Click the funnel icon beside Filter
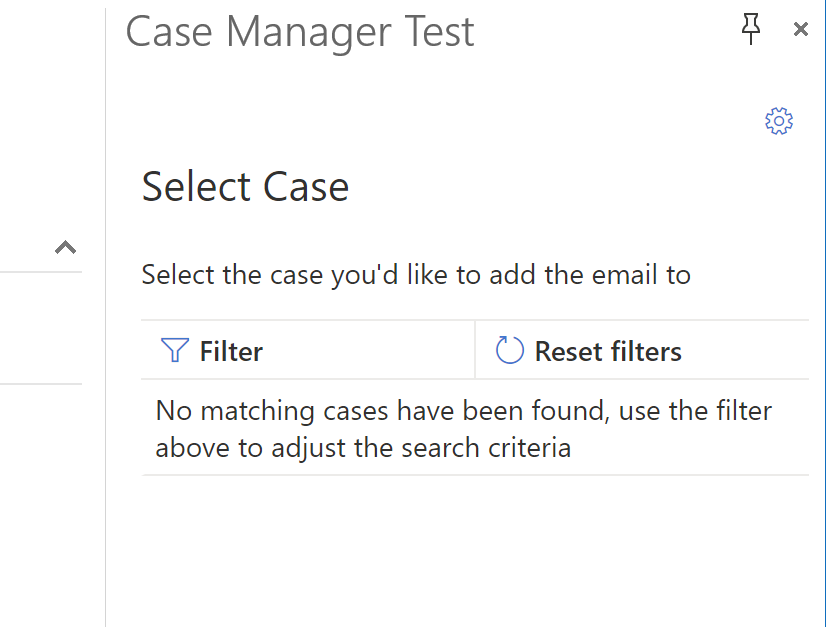 click(x=174, y=350)
